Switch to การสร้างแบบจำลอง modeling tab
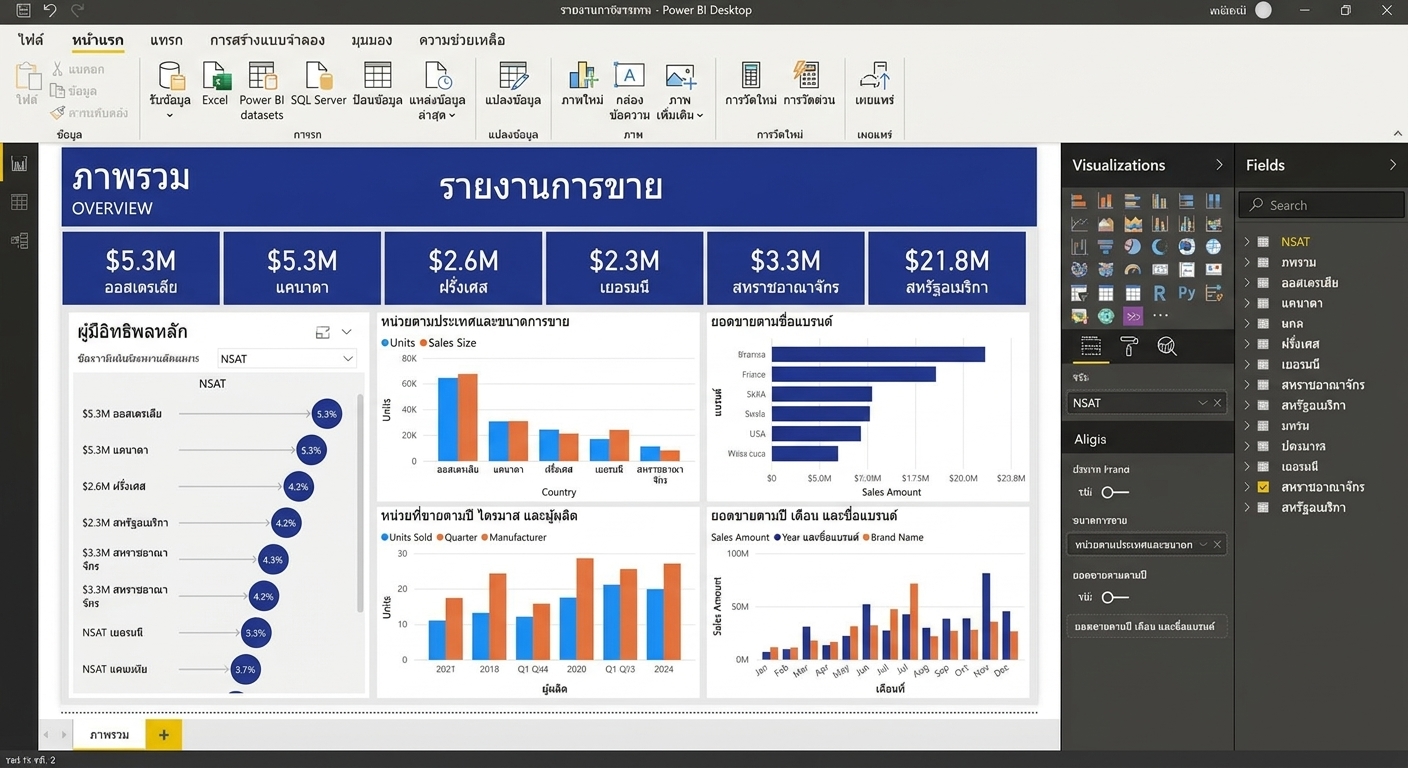 click(x=267, y=41)
